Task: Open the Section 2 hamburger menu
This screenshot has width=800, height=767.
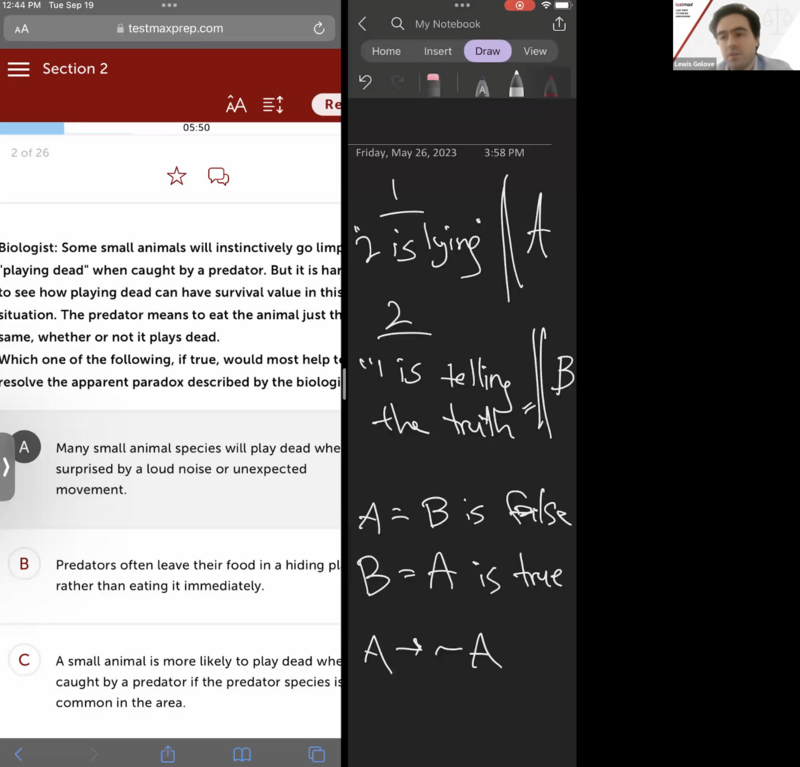Action: pos(18,69)
